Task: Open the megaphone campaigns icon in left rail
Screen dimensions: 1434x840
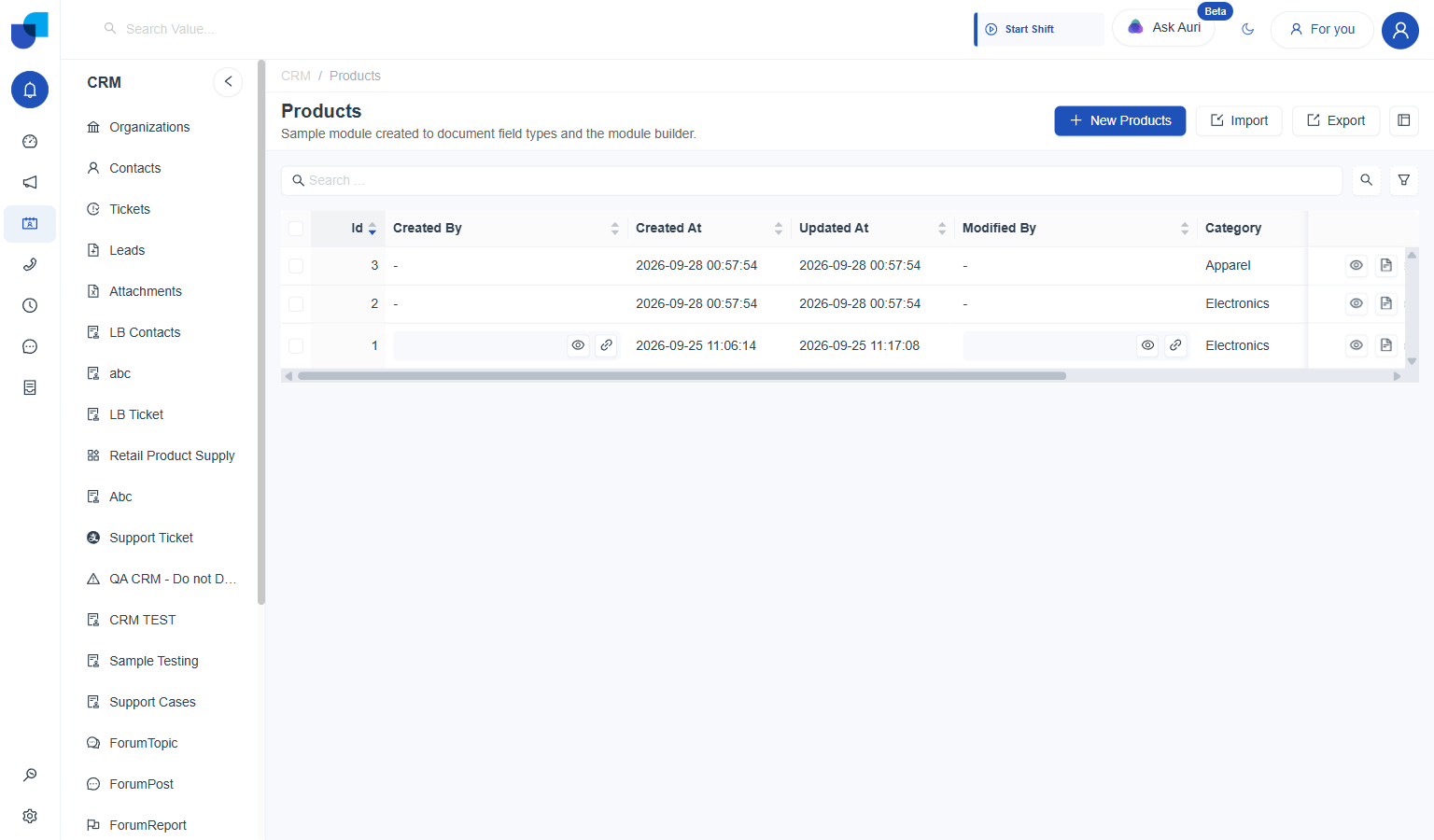Action: [x=30, y=182]
